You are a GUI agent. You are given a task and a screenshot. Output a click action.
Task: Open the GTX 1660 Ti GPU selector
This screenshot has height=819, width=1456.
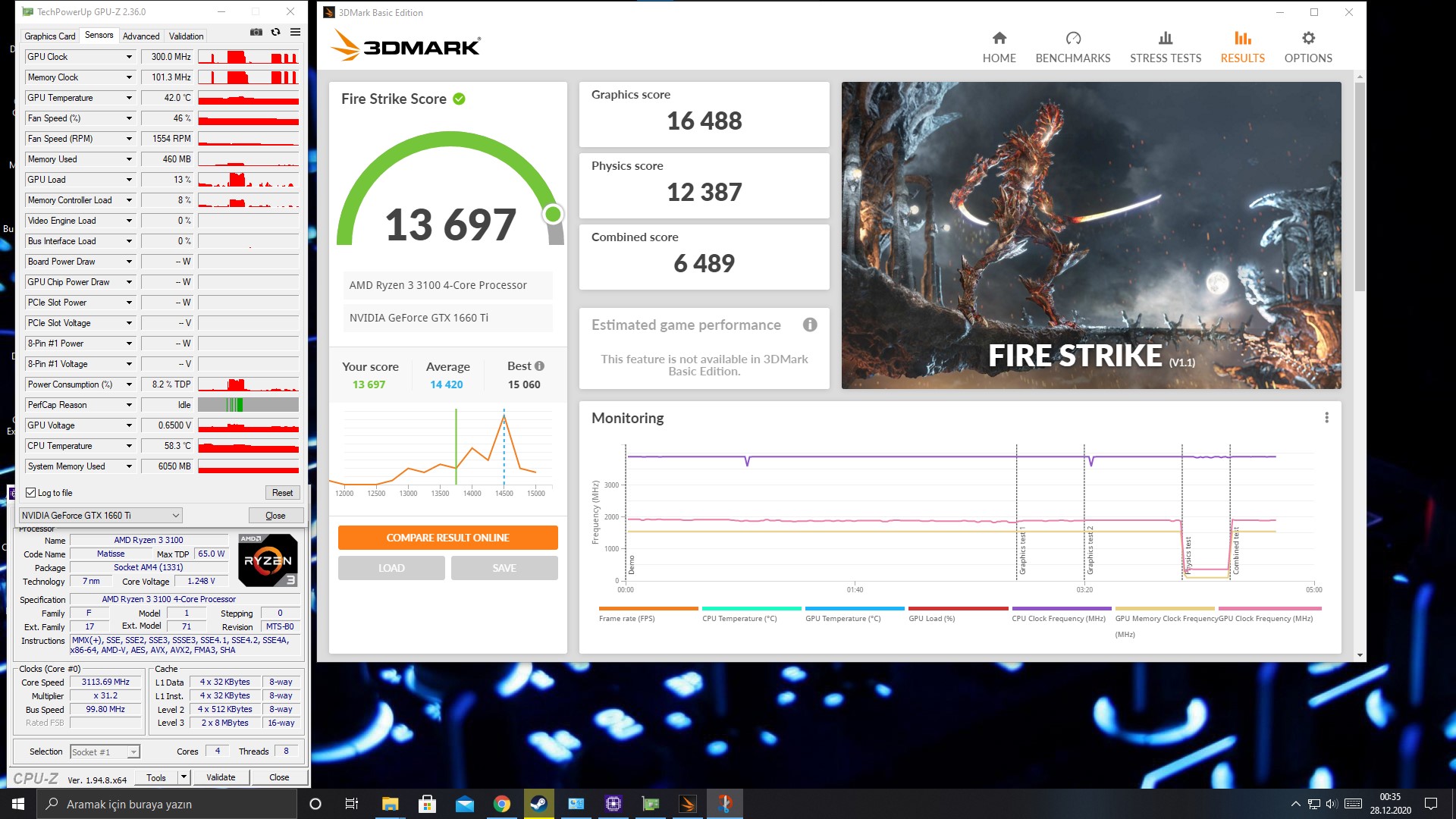pos(100,516)
